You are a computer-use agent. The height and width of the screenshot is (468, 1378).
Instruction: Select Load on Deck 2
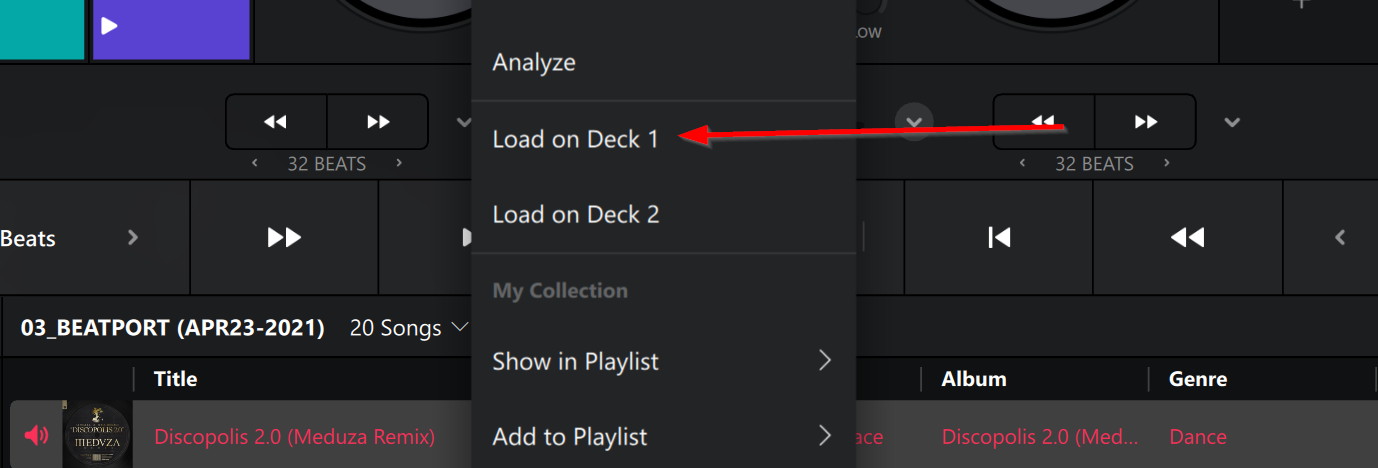pos(576,214)
